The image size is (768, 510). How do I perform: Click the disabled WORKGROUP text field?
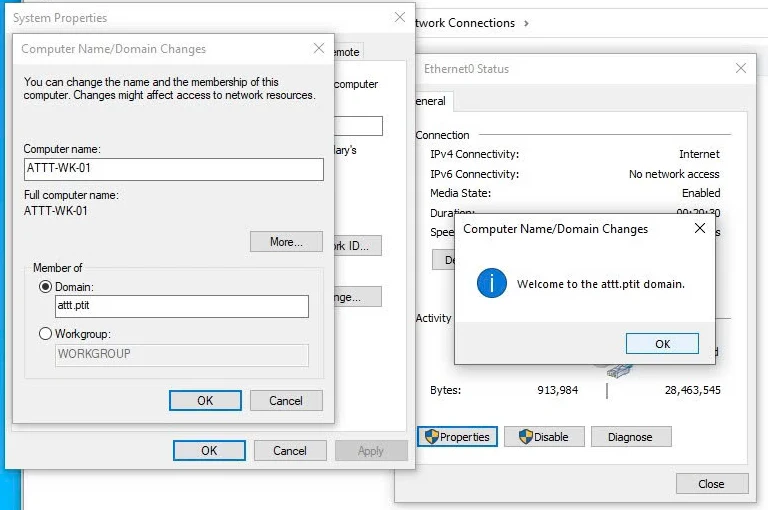[182, 355]
